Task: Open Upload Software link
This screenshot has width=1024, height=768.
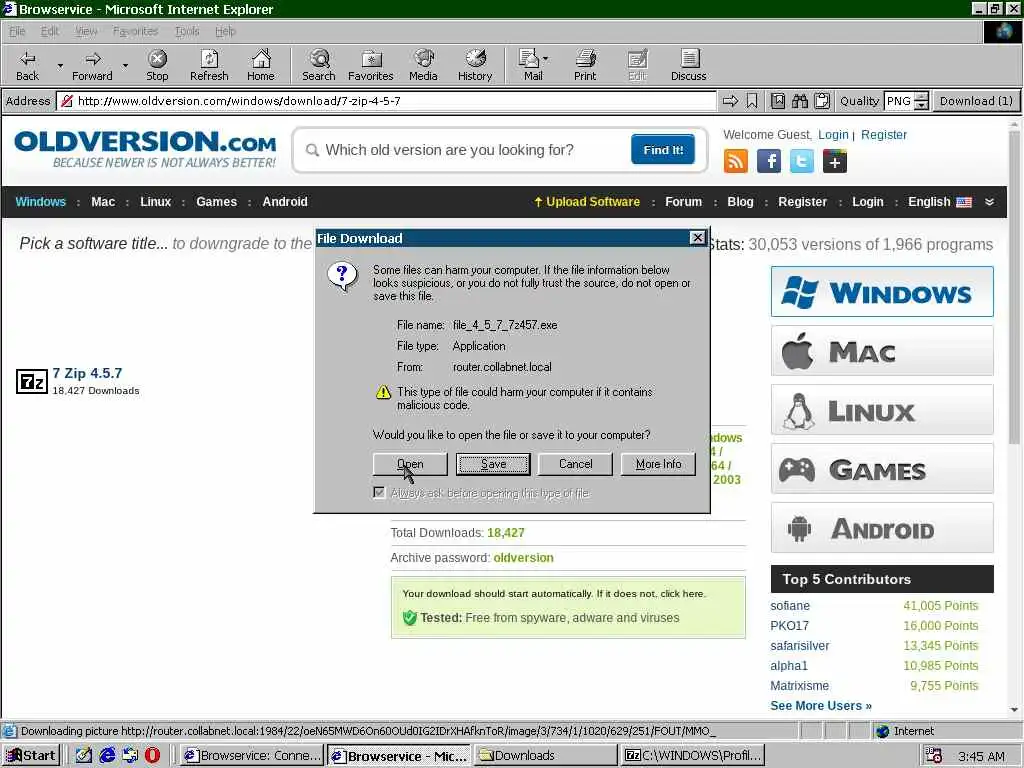Action: point(586,202)
